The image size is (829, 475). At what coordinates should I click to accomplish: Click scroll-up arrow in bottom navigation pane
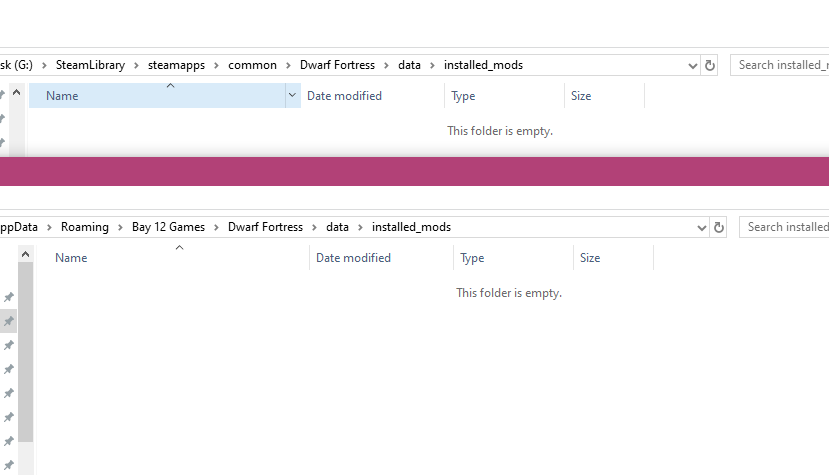25,254
